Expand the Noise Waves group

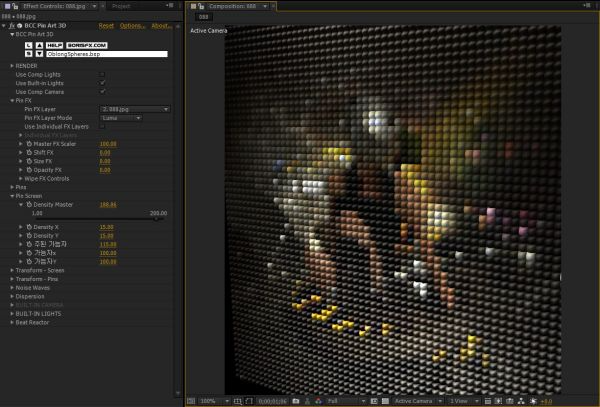[x=12, y=288]
